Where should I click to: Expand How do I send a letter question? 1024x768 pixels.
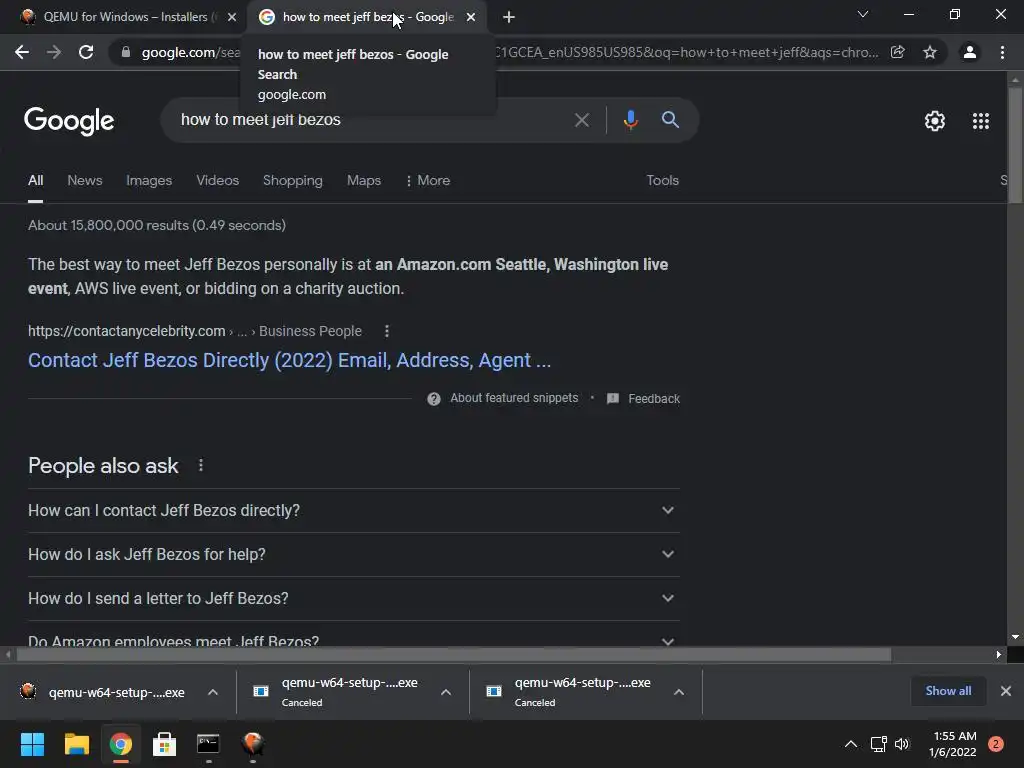tap(354, 598)
